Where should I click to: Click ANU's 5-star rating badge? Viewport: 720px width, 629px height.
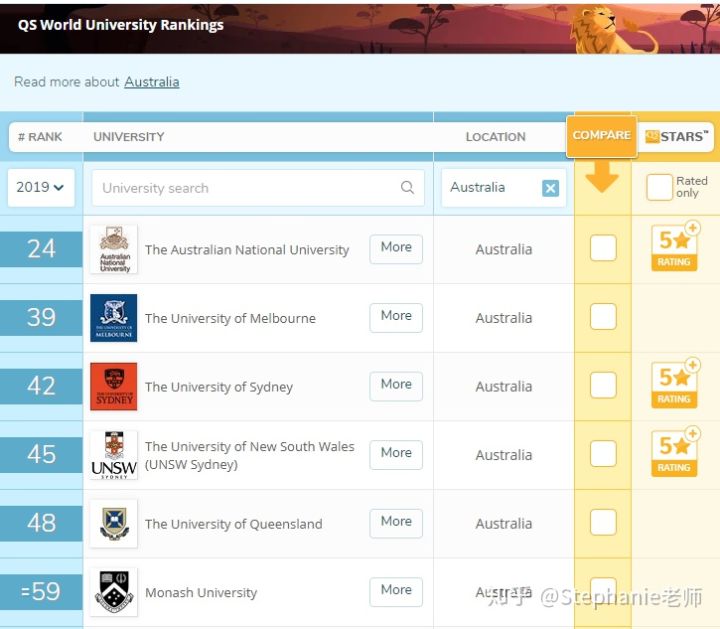point(675,247)
